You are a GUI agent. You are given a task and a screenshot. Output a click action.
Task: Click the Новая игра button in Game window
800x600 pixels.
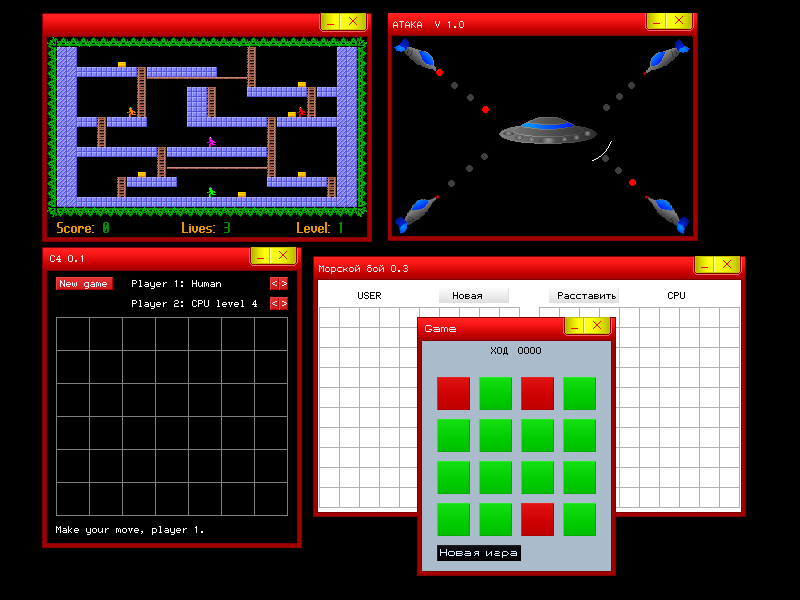click(479, 553)
